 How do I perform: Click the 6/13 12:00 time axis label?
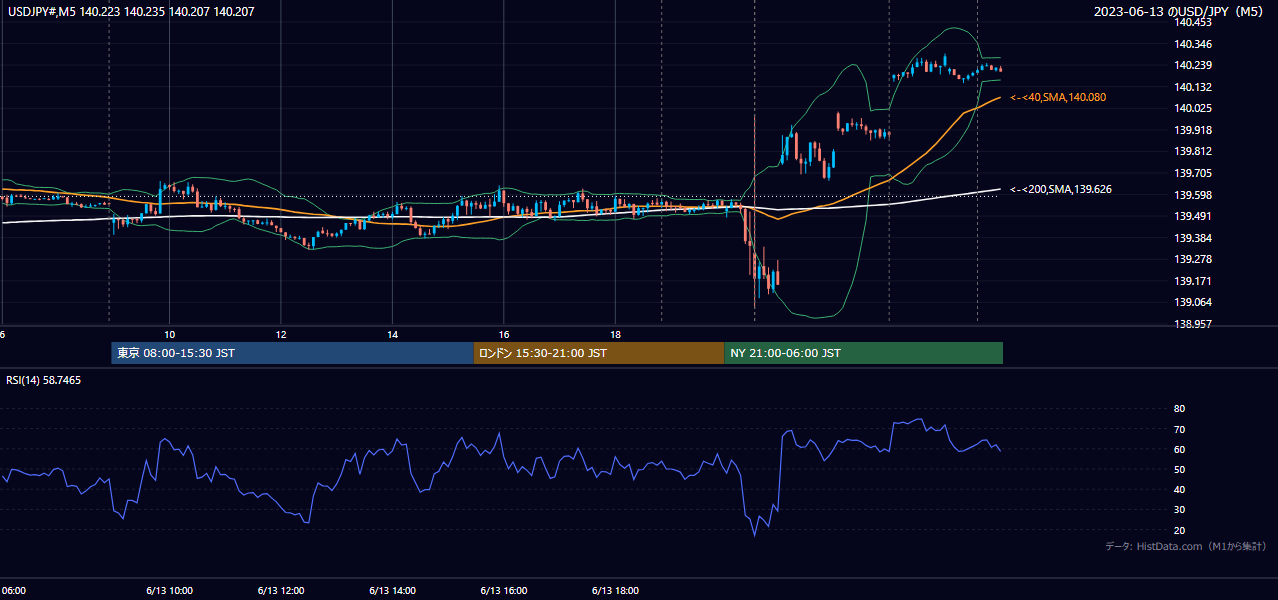coord(281,590)
